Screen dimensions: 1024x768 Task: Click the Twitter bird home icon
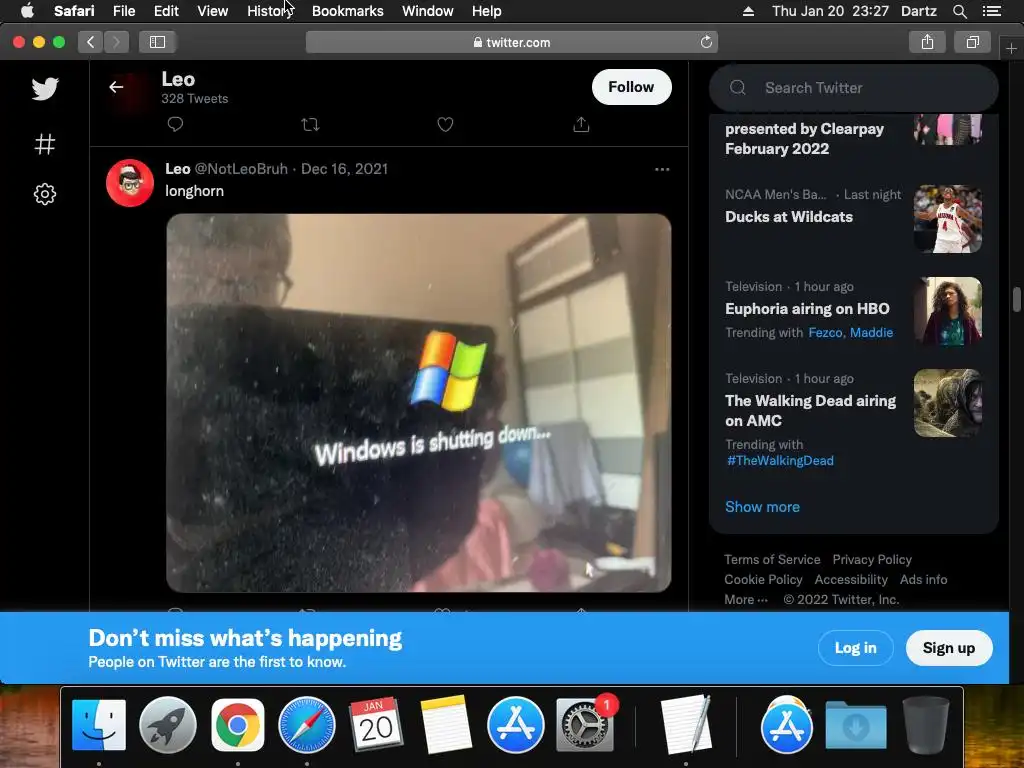pos(45,89)
